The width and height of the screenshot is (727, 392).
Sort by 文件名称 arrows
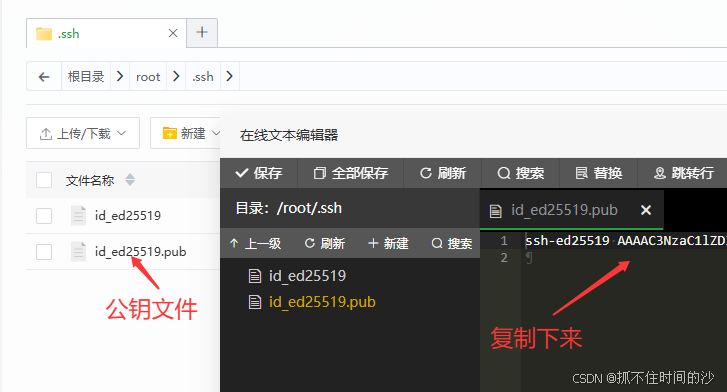(x=130, y=180)
